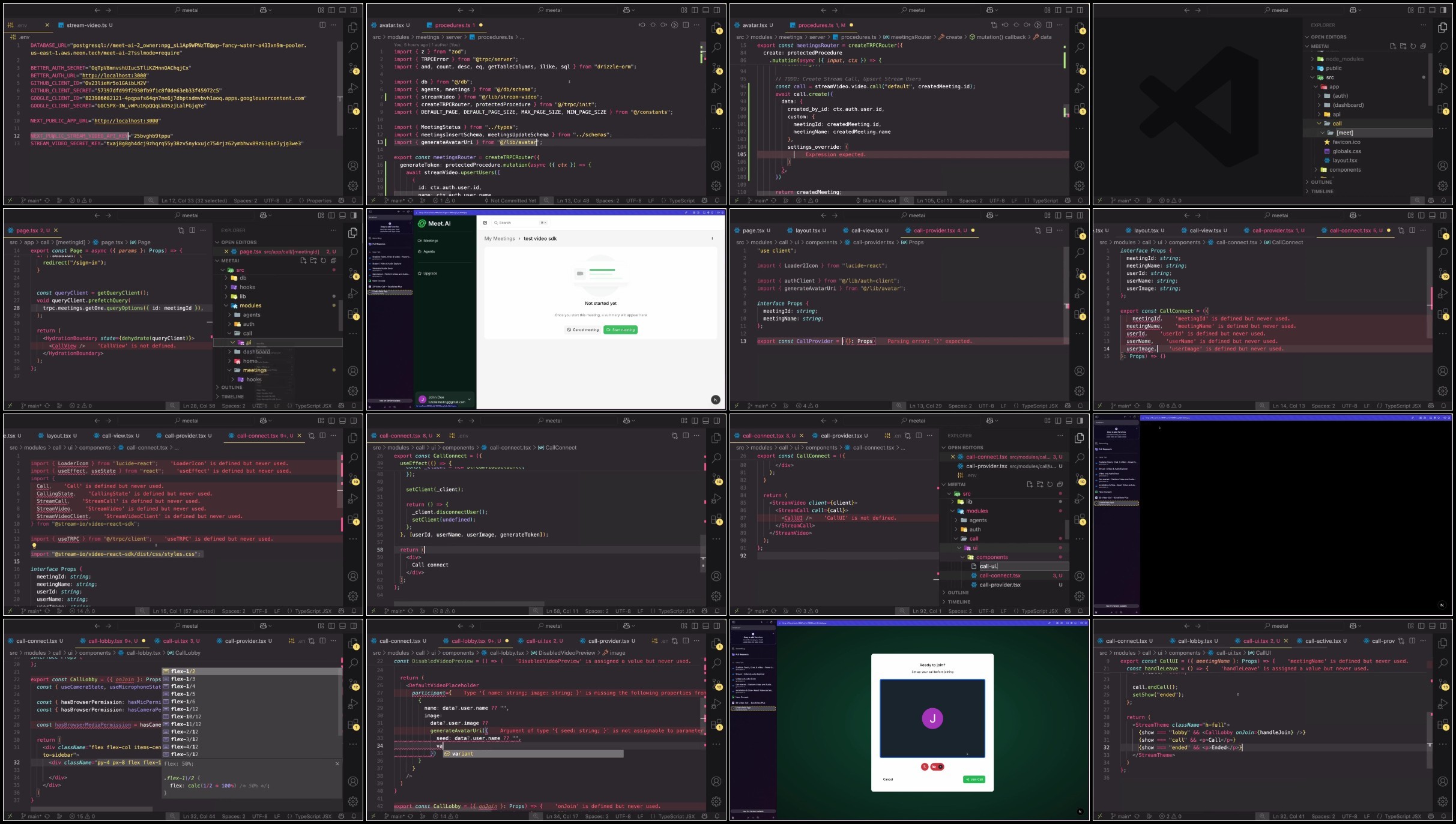Open three-dot menu beside test video sdk
1456x824 pixels.
pyautogui.click(x=712, y=238)
